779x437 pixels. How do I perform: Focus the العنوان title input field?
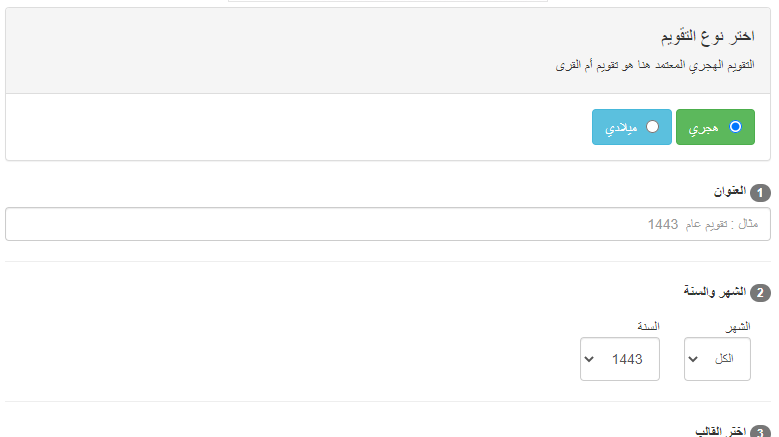pyautogui.click(x=388, y=224)
